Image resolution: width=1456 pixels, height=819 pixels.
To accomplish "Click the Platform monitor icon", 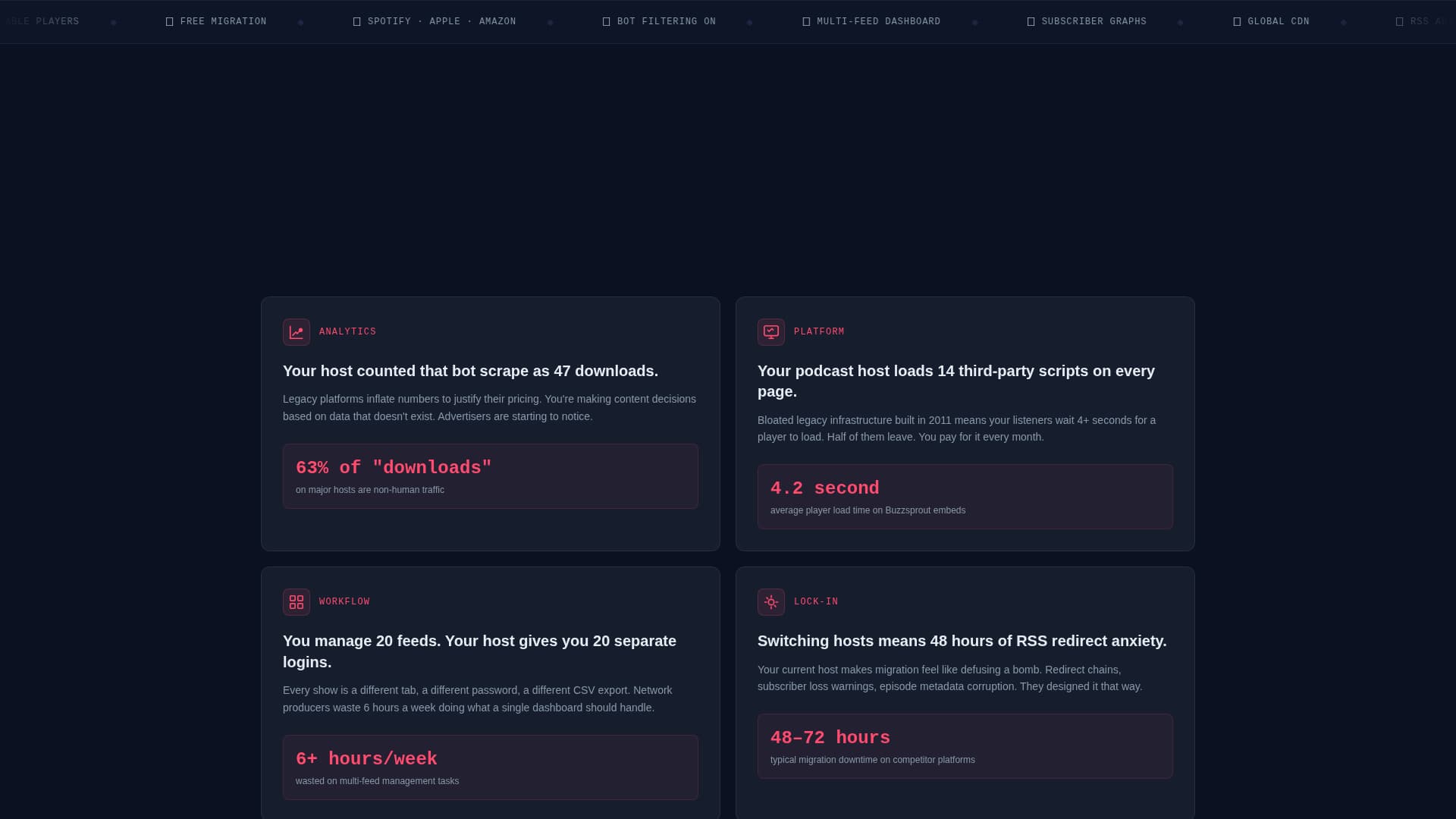I will 770,331.
